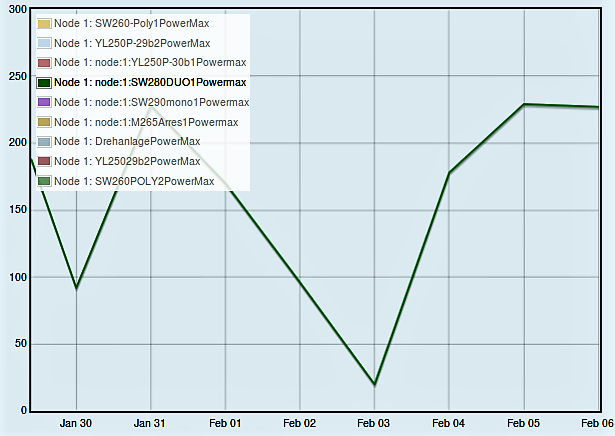The height and width of the screenshot is (436, 615).
Task: Click the YL250P-30b1Powermax red legend swatch
Action: point(44,63)
